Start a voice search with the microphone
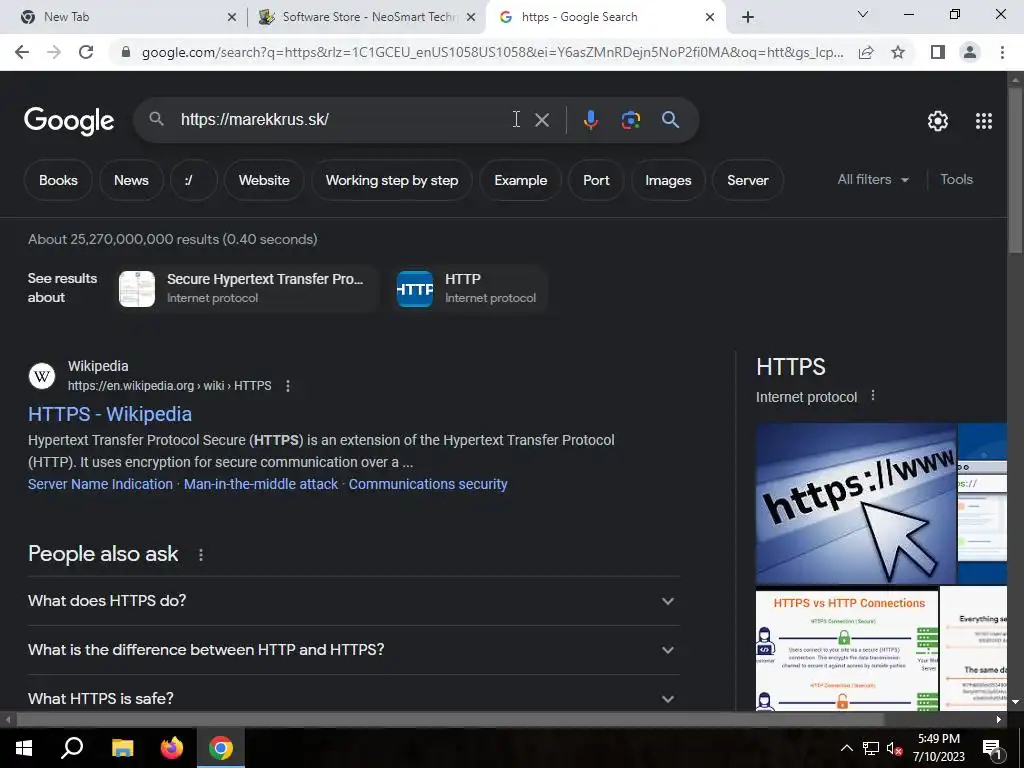 point(590,120)
